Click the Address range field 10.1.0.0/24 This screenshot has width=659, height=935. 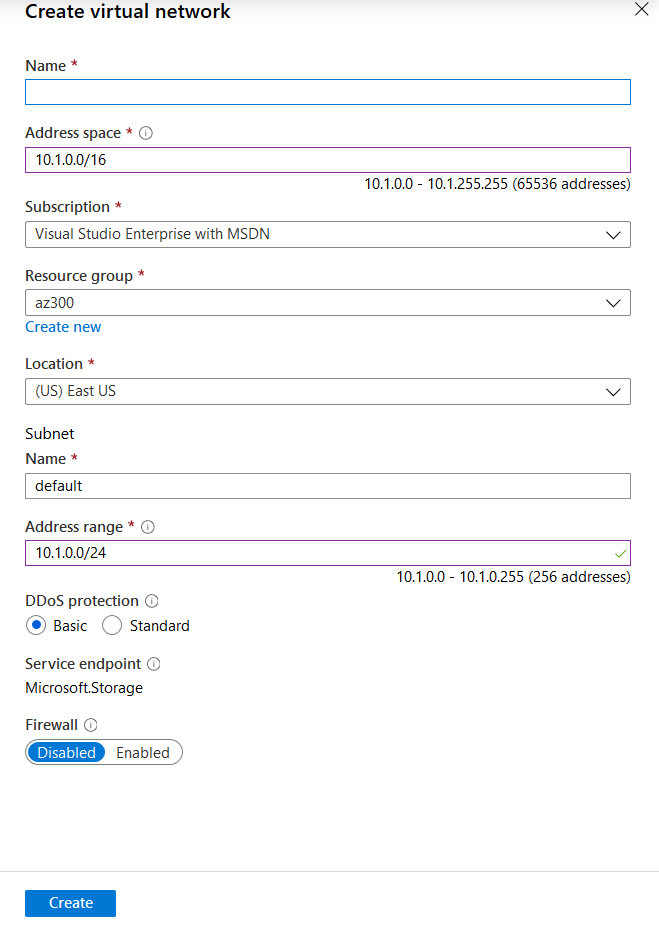[327, 553]
